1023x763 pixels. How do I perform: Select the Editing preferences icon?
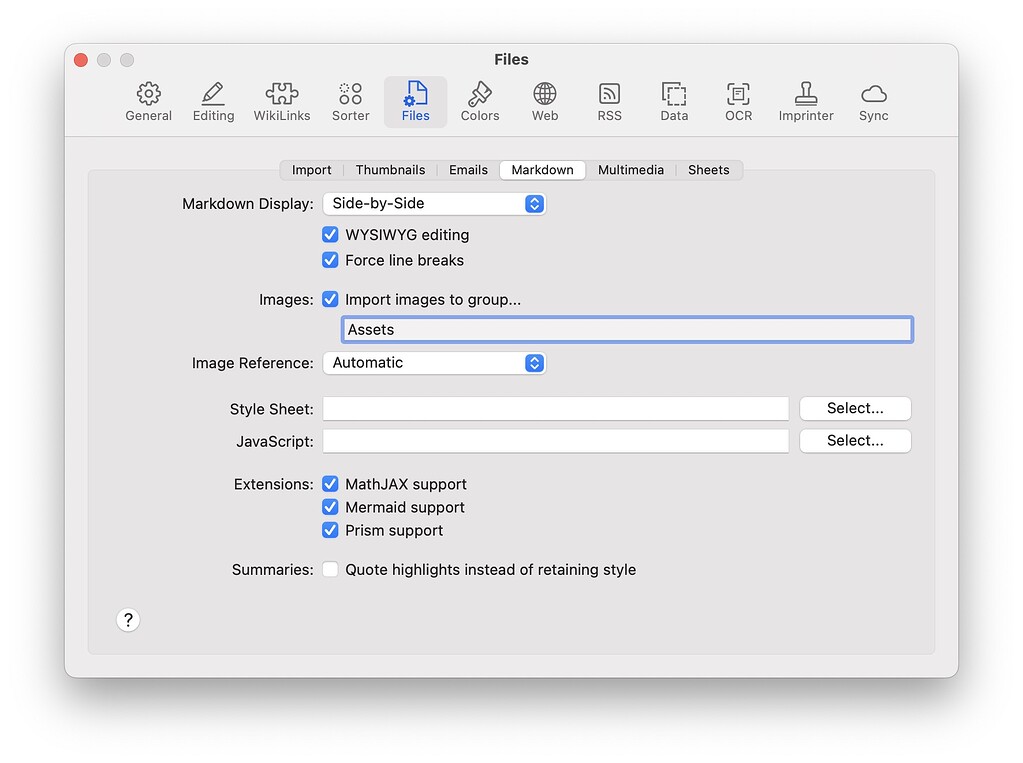(212, 101)
